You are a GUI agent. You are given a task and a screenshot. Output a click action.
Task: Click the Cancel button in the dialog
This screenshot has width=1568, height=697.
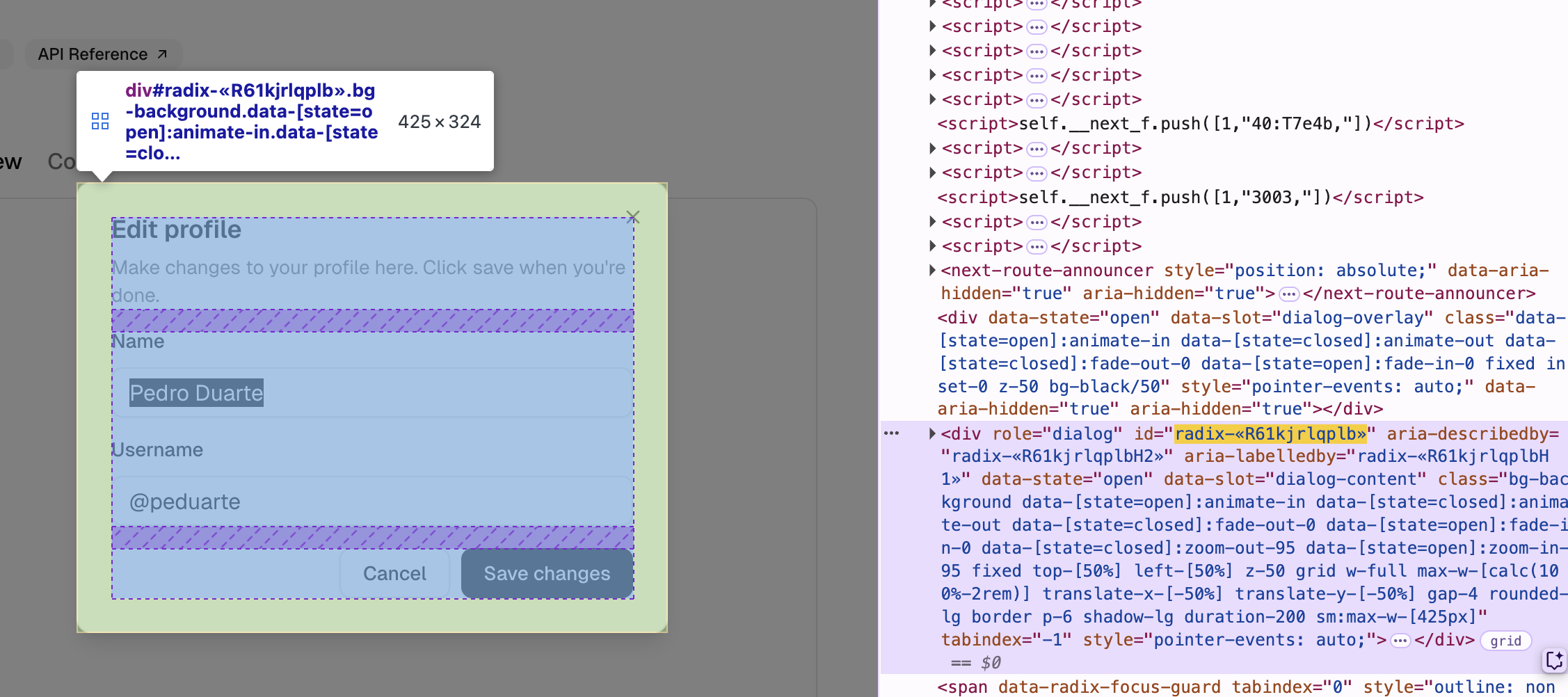click(x=394, y=573)
